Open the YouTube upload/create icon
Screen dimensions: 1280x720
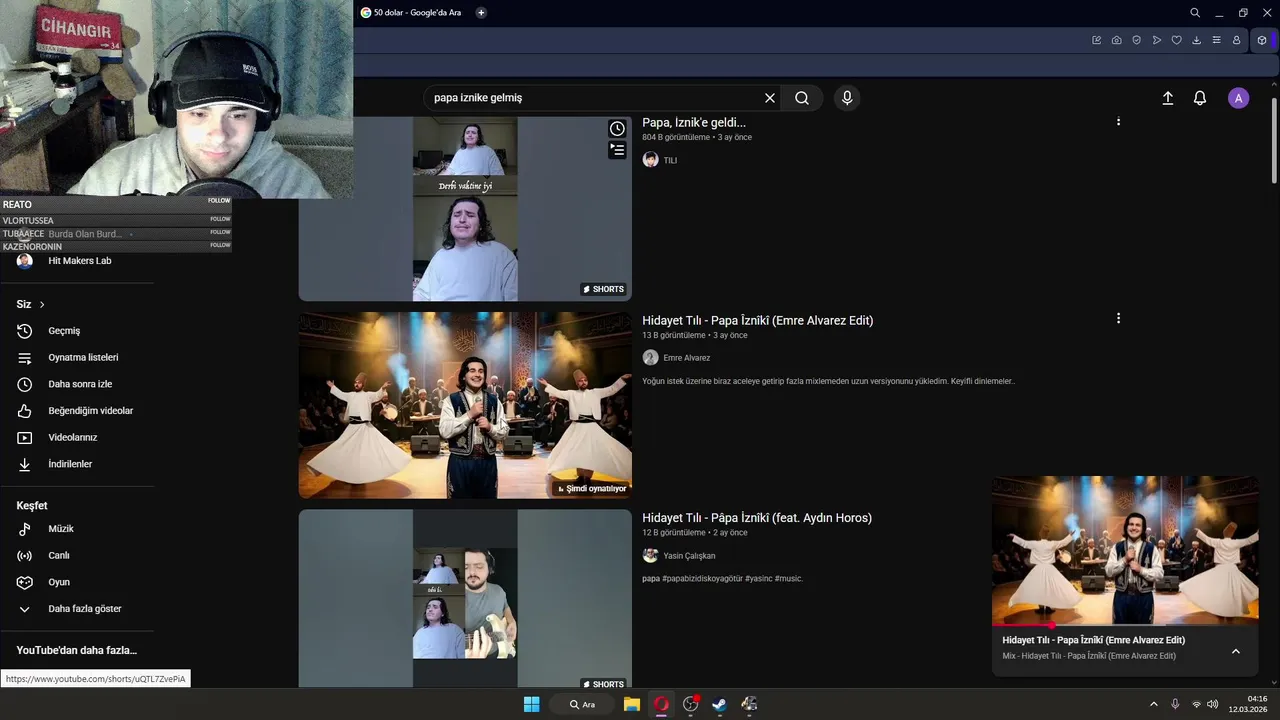point(1167,98)
